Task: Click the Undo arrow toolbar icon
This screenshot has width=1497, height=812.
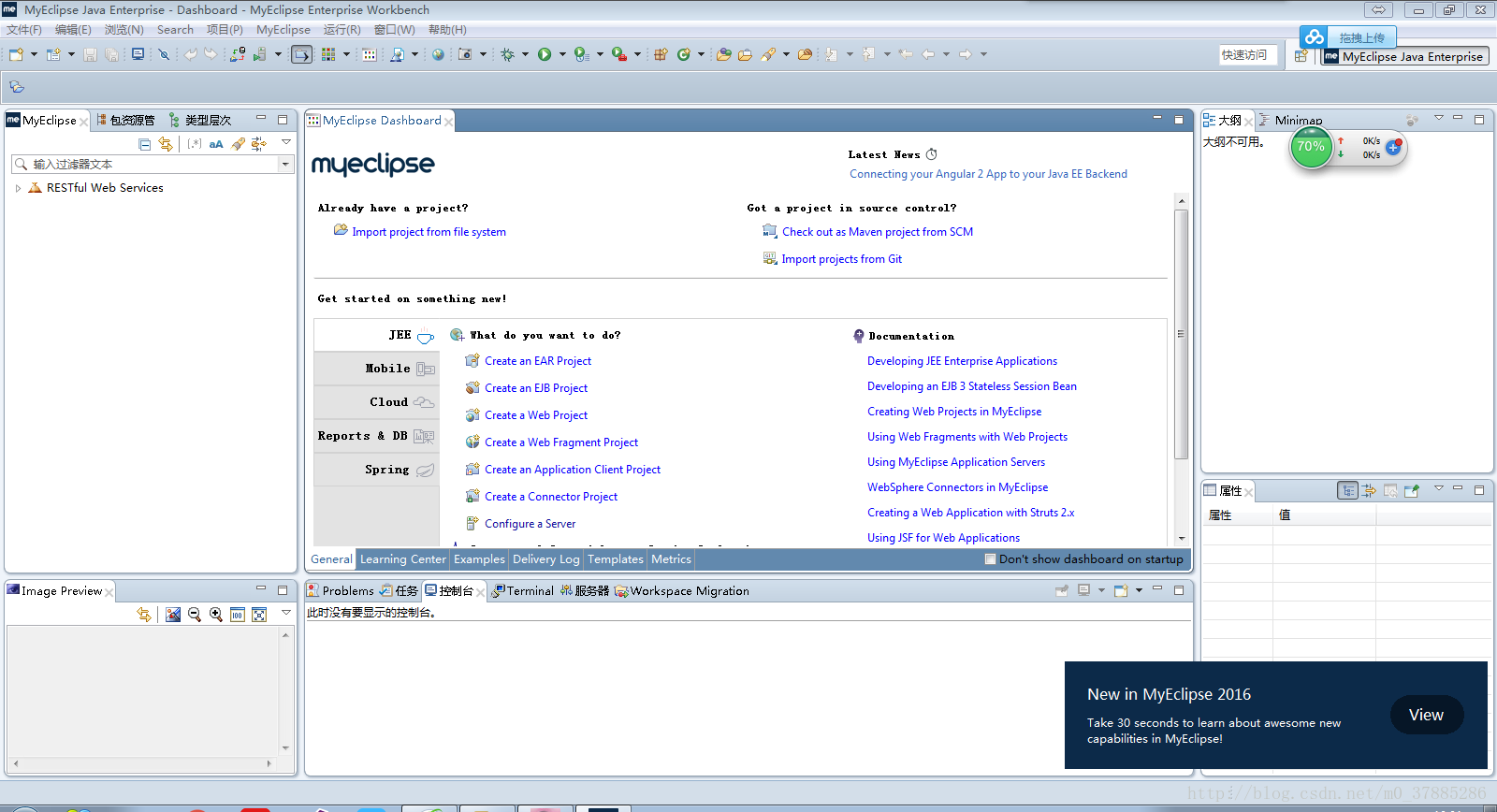Action: coord(190,54)
